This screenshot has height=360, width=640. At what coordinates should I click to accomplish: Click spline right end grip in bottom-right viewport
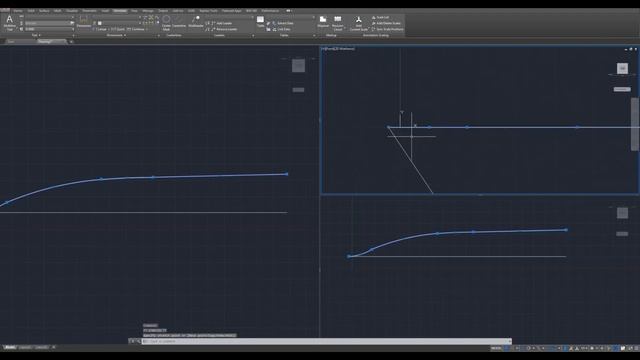click(x=566, y=230)
